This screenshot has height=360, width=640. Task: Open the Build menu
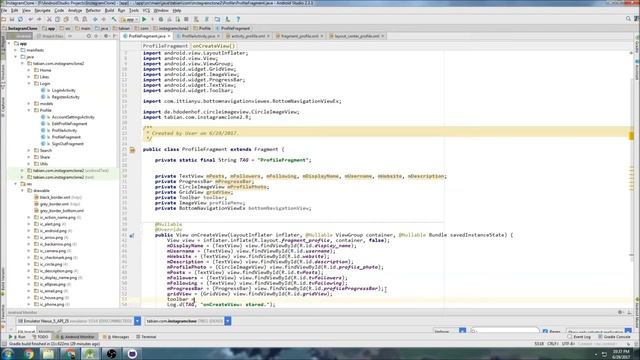tap(109, 10)
